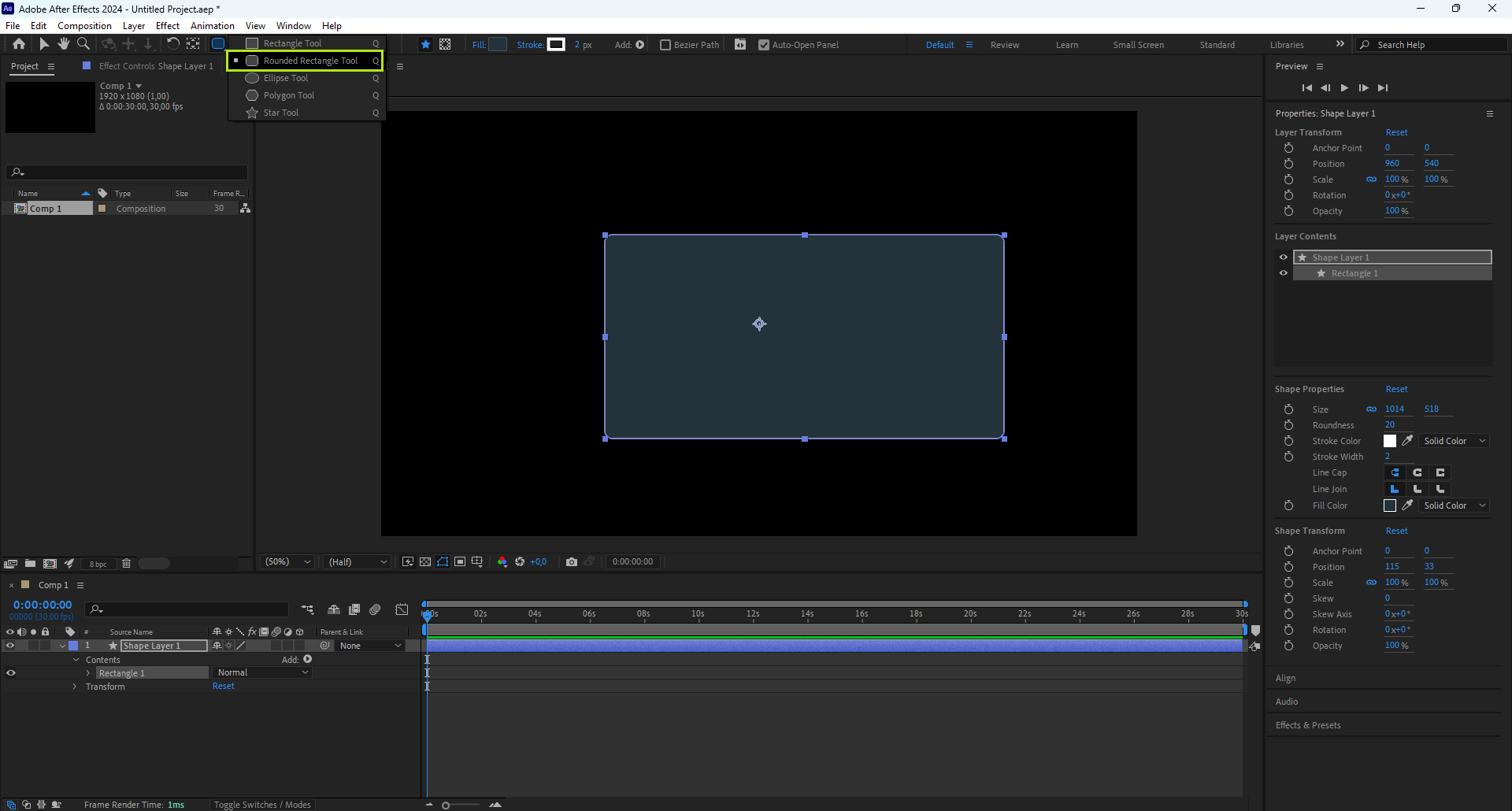Uncheck Auto-Open Panel checkbox
Viewport: 1512px width, 811px height.
[x=763, y=45]
